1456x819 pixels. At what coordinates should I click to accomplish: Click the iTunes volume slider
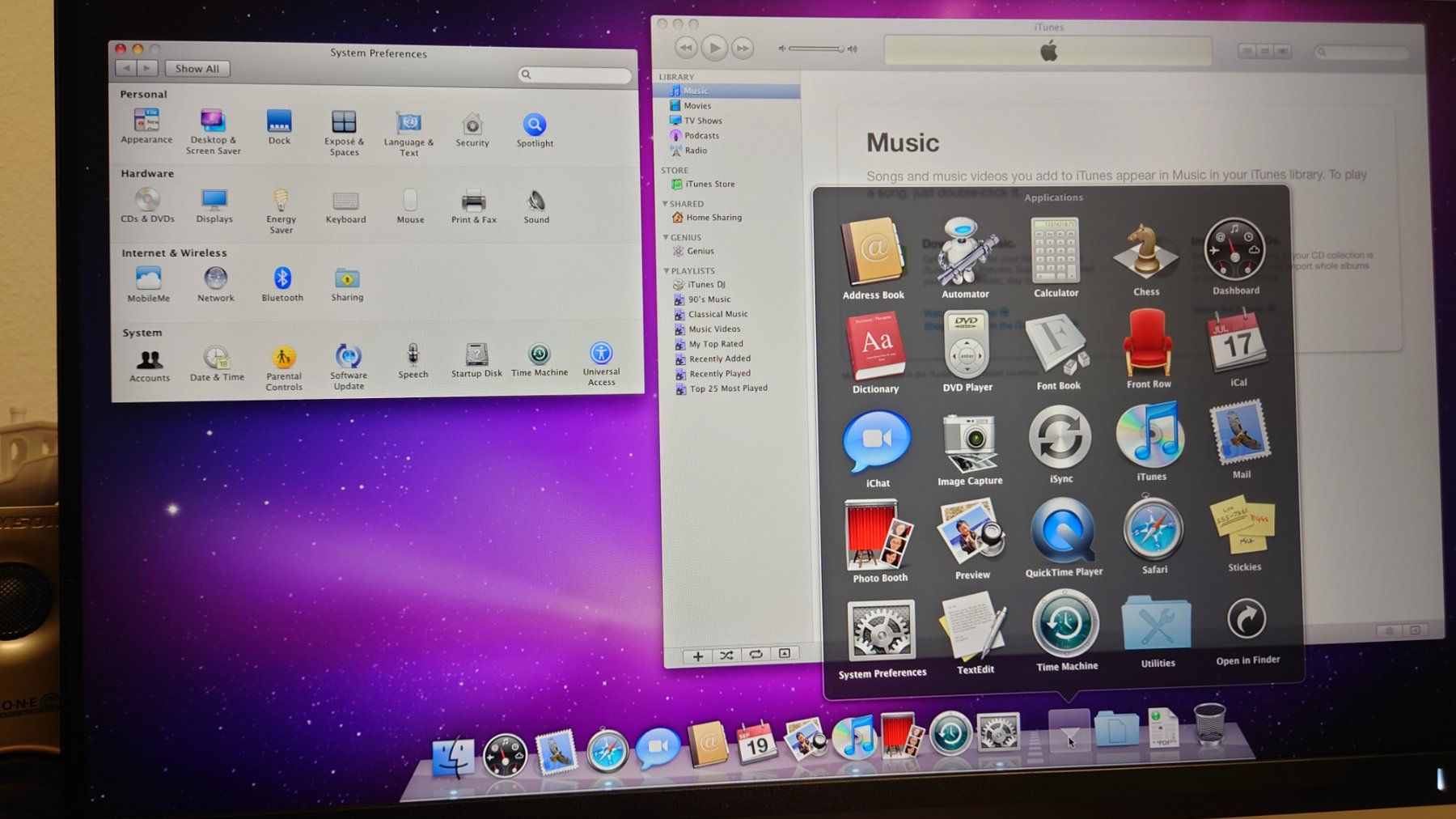click(816, 49)
